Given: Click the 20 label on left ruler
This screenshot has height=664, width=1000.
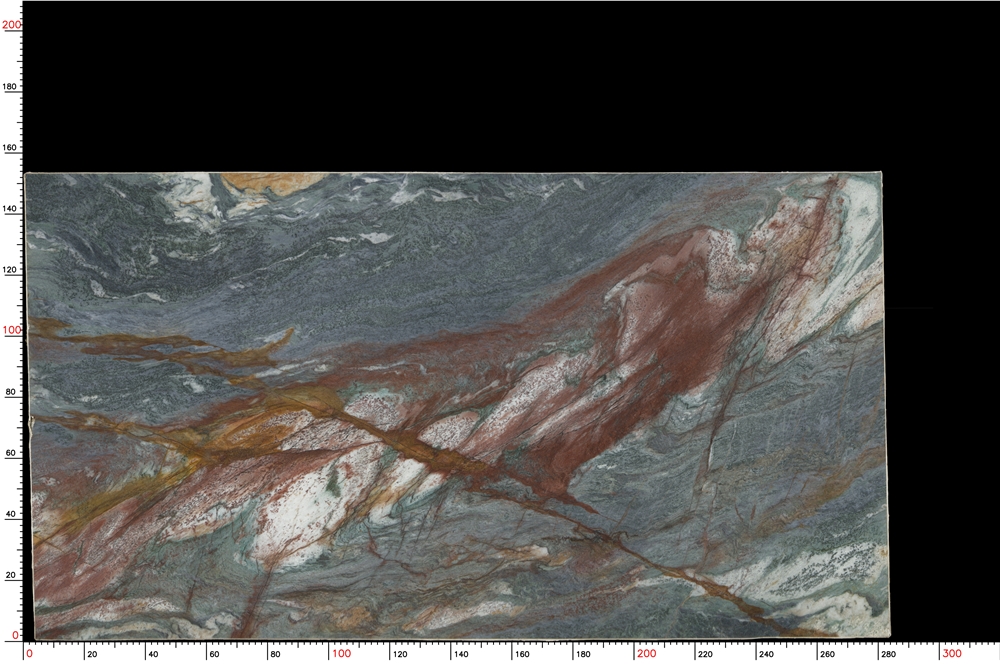Looking at the screenshot, I should tap(11, 576).
